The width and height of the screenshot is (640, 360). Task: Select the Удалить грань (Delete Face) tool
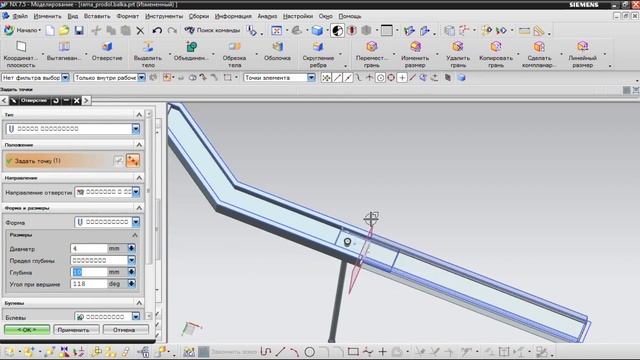pos(458,53)
